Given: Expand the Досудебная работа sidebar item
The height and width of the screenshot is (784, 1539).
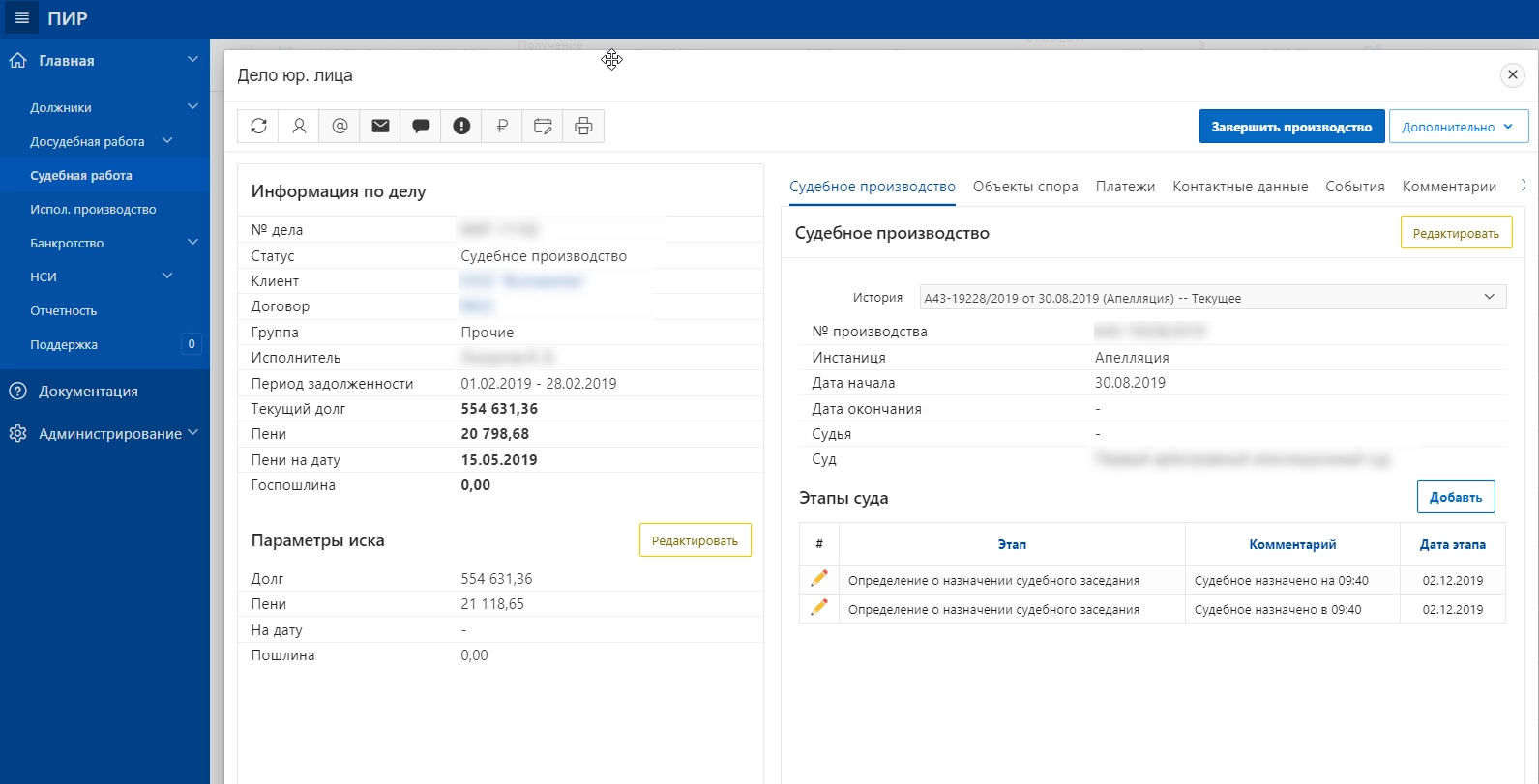Looking at the screenshot, I should coord(167,140).
